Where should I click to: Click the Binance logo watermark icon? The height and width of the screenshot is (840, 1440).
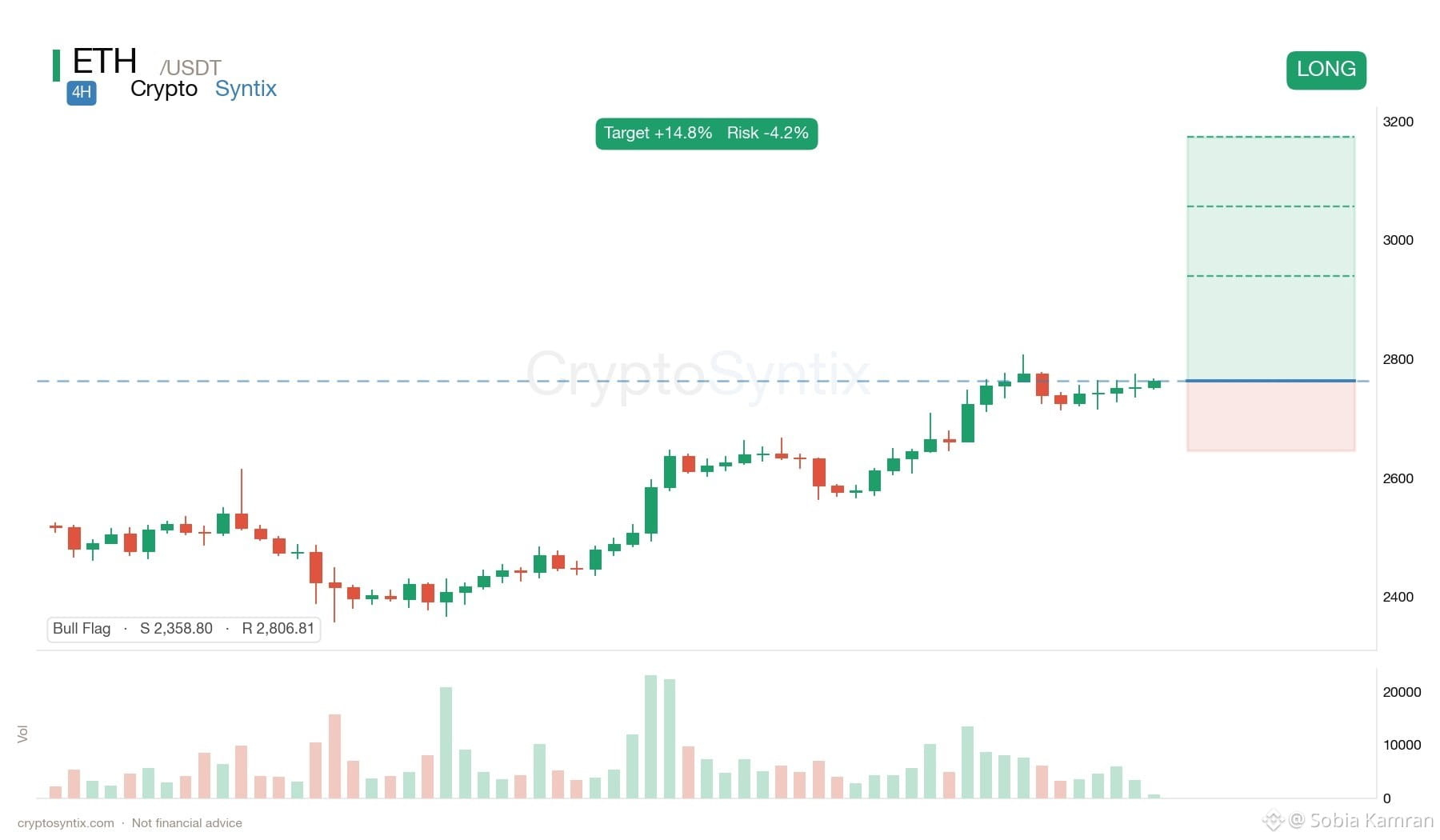click(1273, 820)
